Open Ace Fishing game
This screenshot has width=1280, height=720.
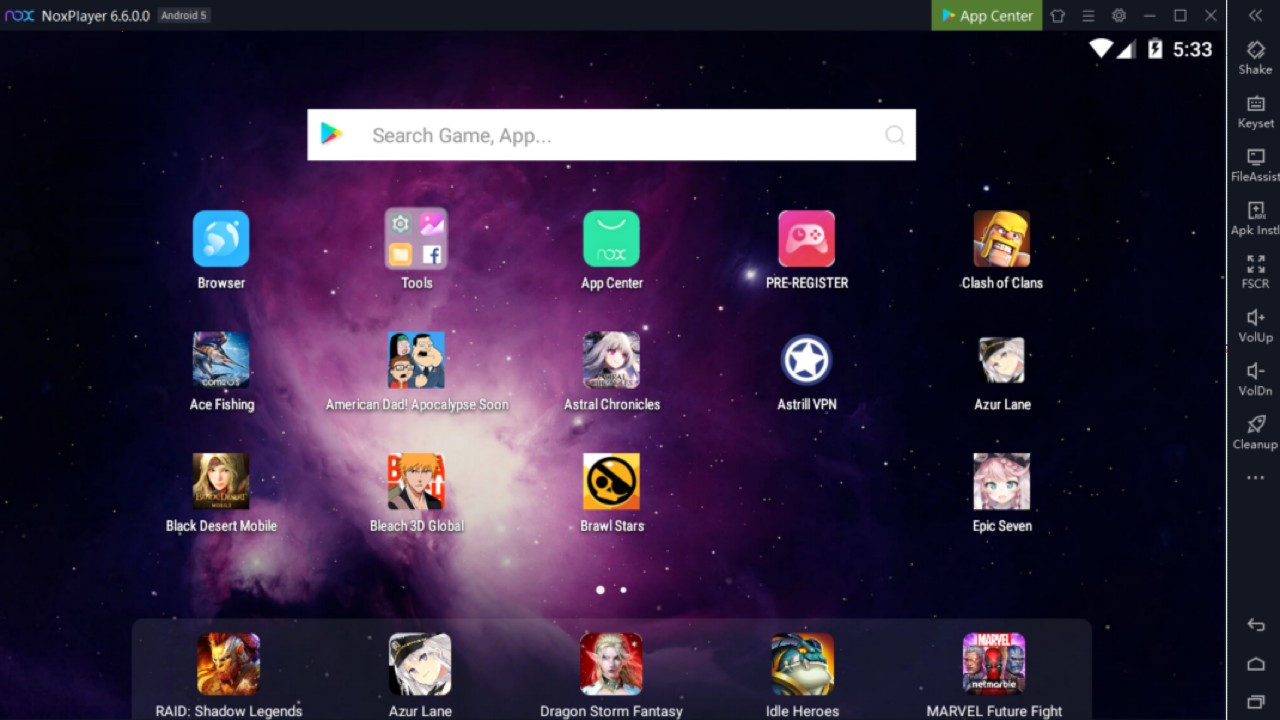coord(221,360)
